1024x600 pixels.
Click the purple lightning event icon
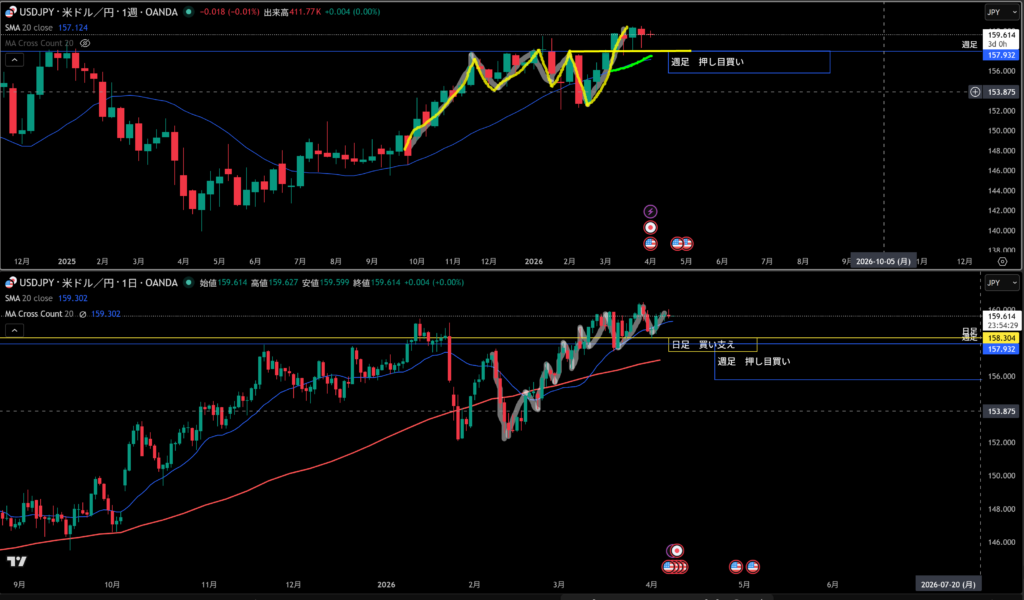tap(650, 212)
